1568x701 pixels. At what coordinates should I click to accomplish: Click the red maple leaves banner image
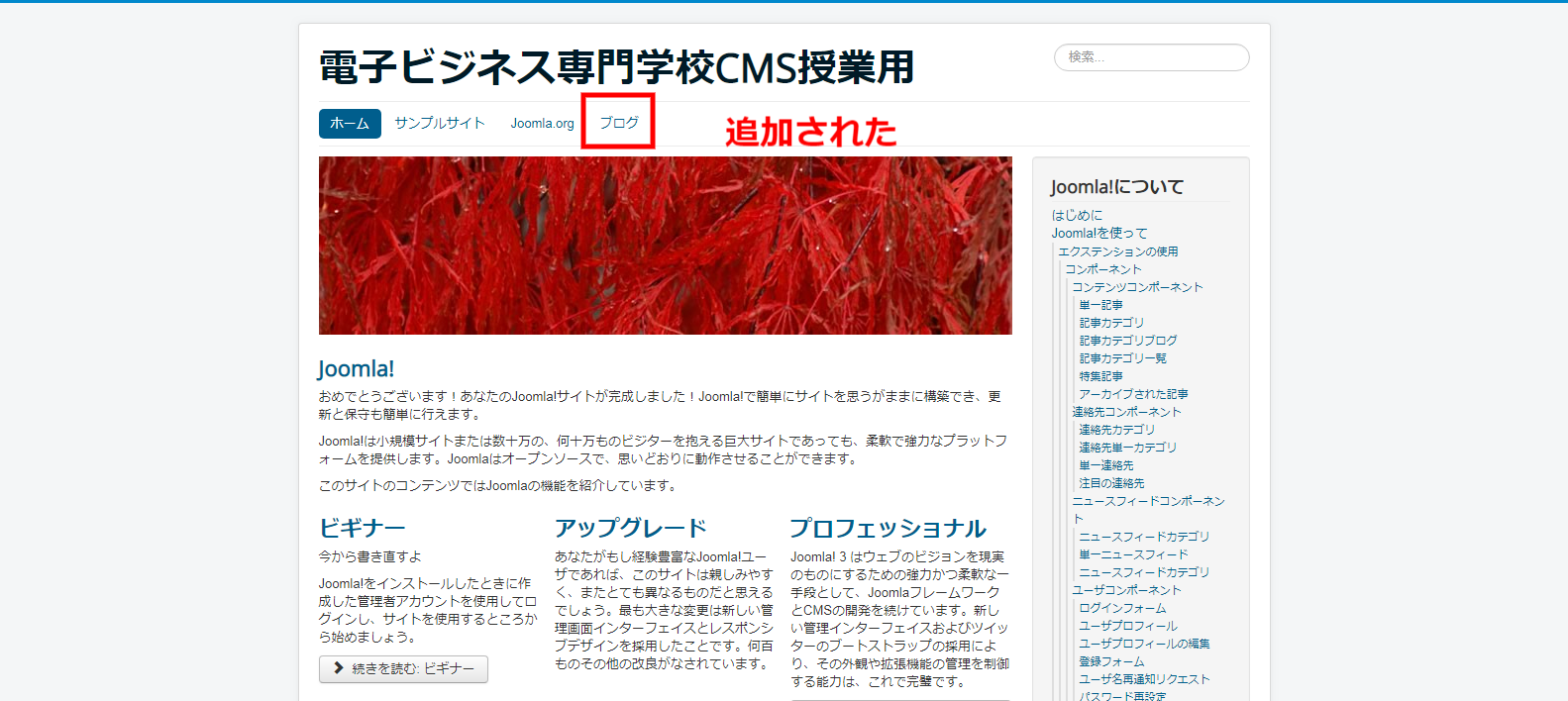point(665,246)
